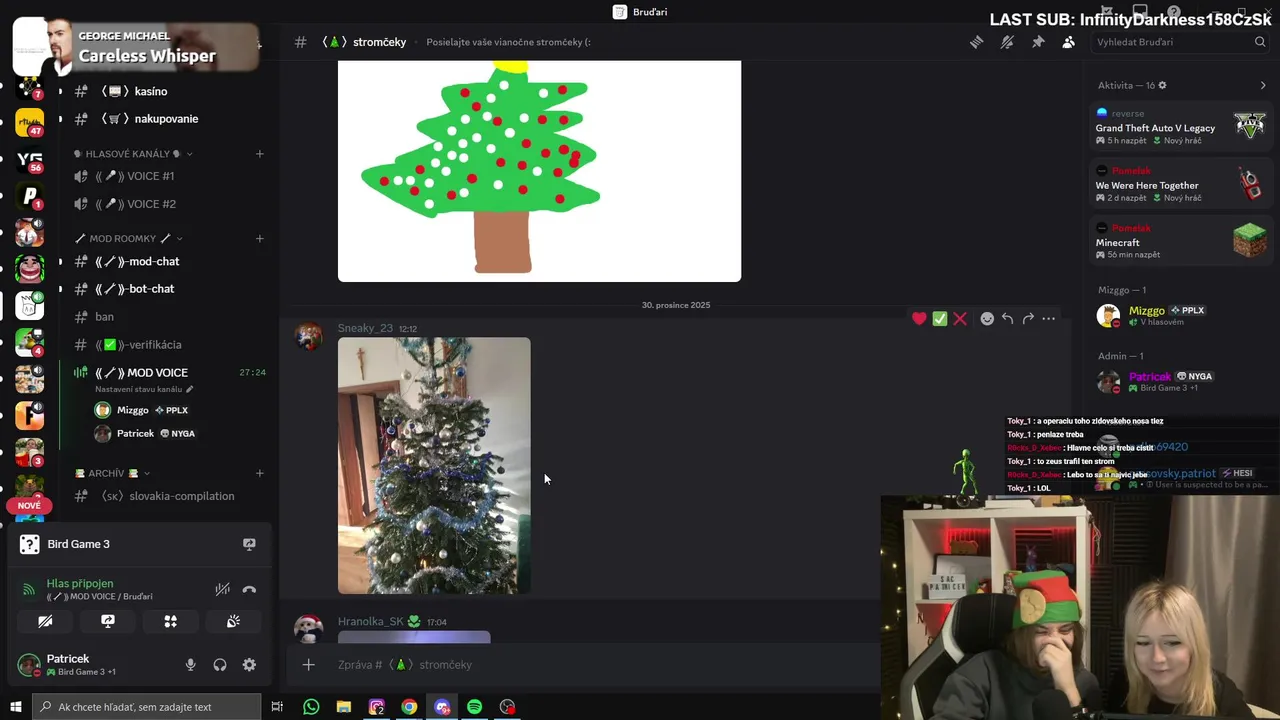This screenshot has height=720, width=1280.
Task: Open Windows Start menu
Action: tap(15, 707)
